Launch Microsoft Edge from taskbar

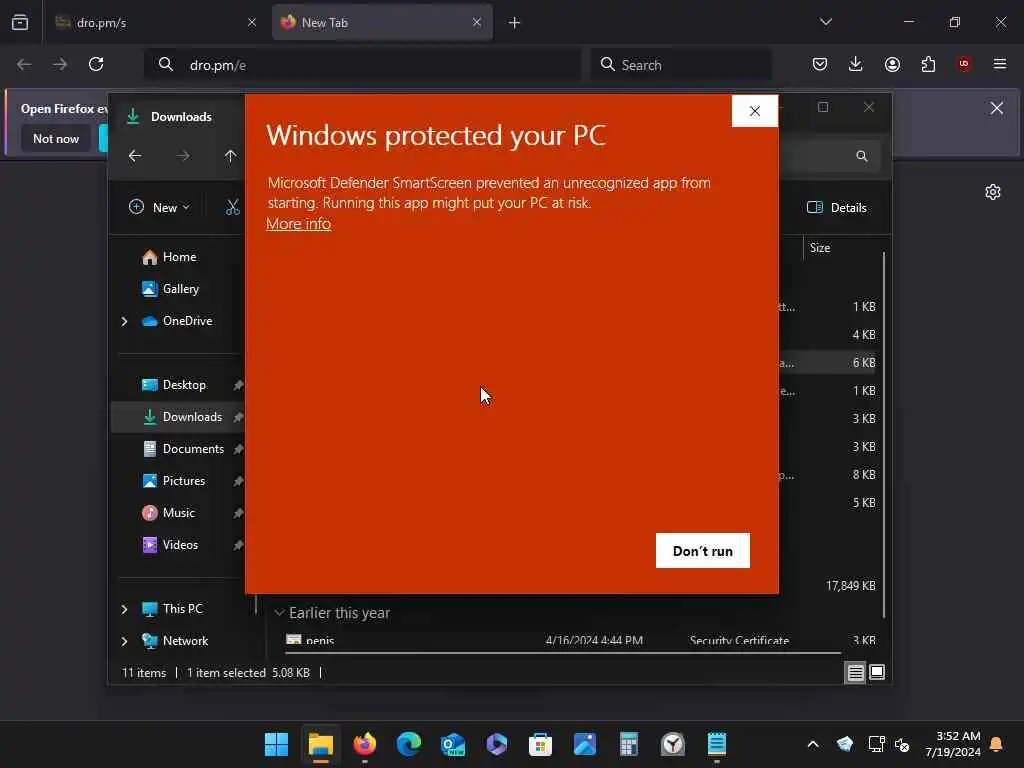[x=409, y=744]
